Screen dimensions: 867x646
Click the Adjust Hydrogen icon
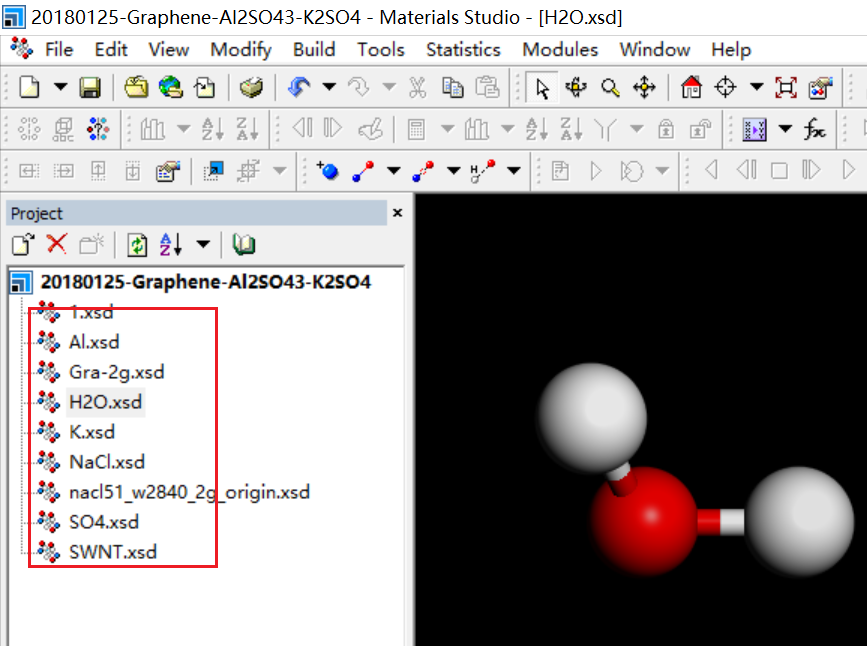[x=482, y=170]
